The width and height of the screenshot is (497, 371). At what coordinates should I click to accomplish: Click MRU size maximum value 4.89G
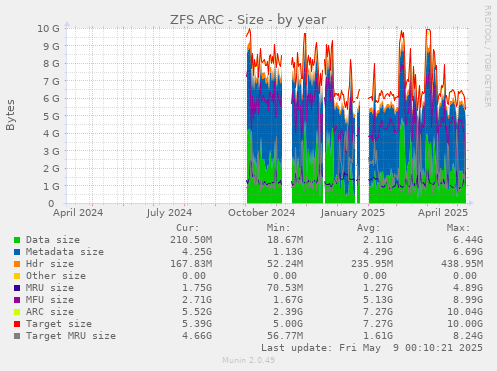coord(468,288)
